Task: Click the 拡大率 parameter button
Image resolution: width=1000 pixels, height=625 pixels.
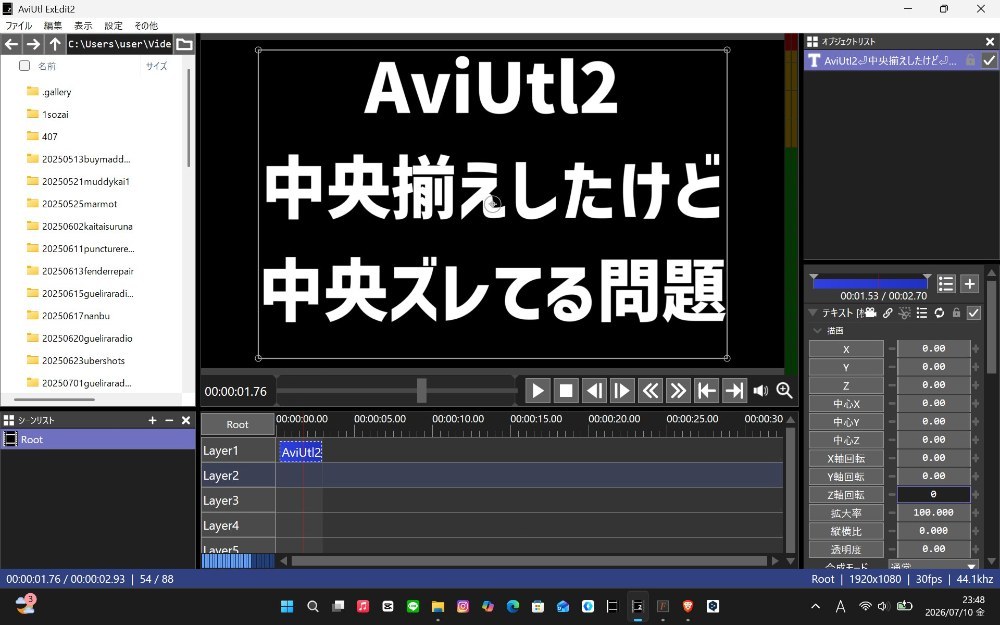Action: click(x=846, y=513)
